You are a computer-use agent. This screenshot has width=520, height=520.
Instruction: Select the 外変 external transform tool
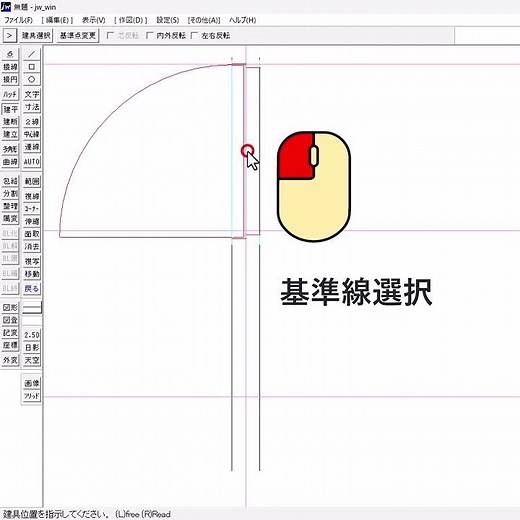tap(10, 360)
